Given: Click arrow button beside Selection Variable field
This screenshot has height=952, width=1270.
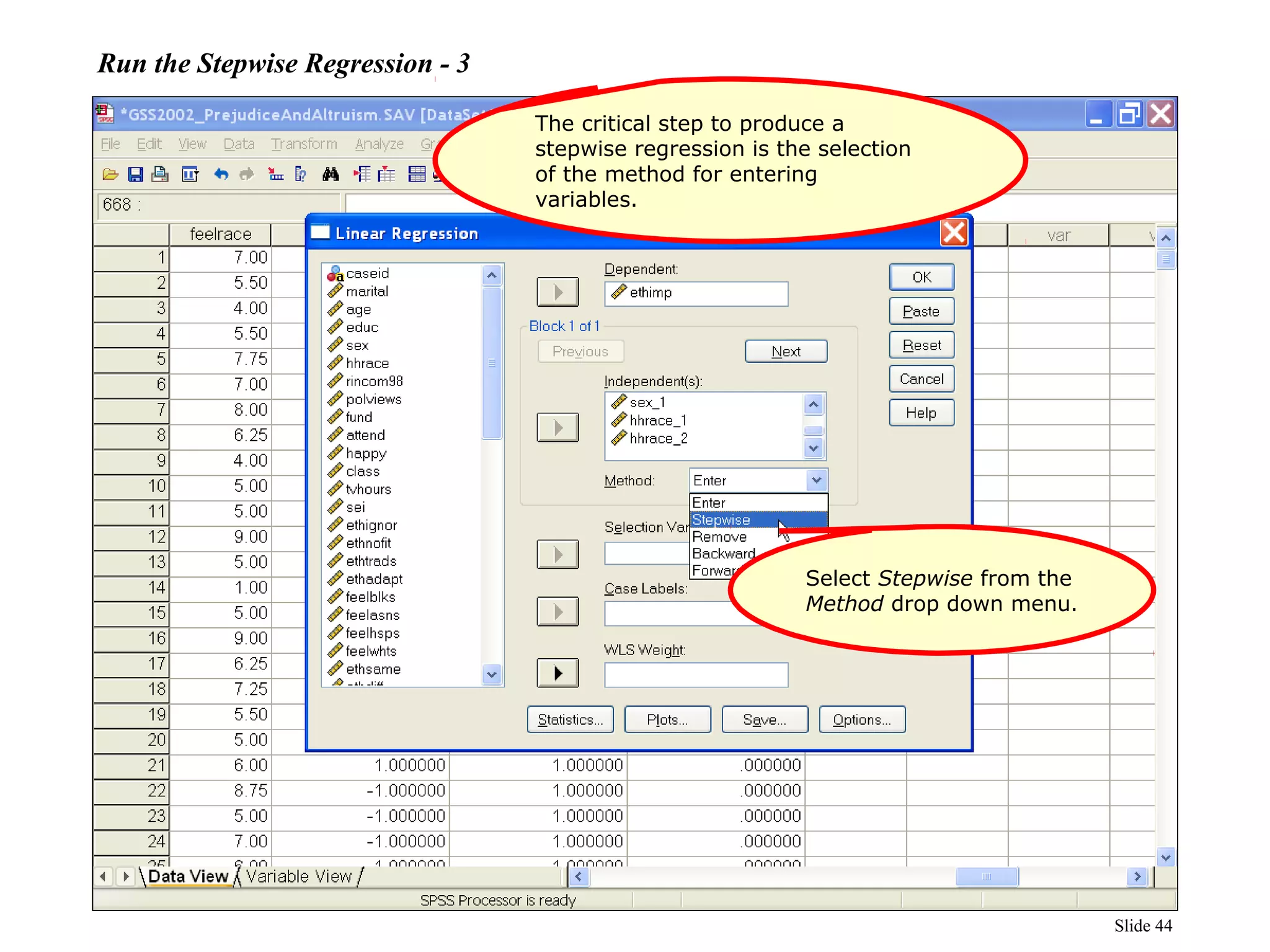Looking at the screenshot, I should point(557,554).
